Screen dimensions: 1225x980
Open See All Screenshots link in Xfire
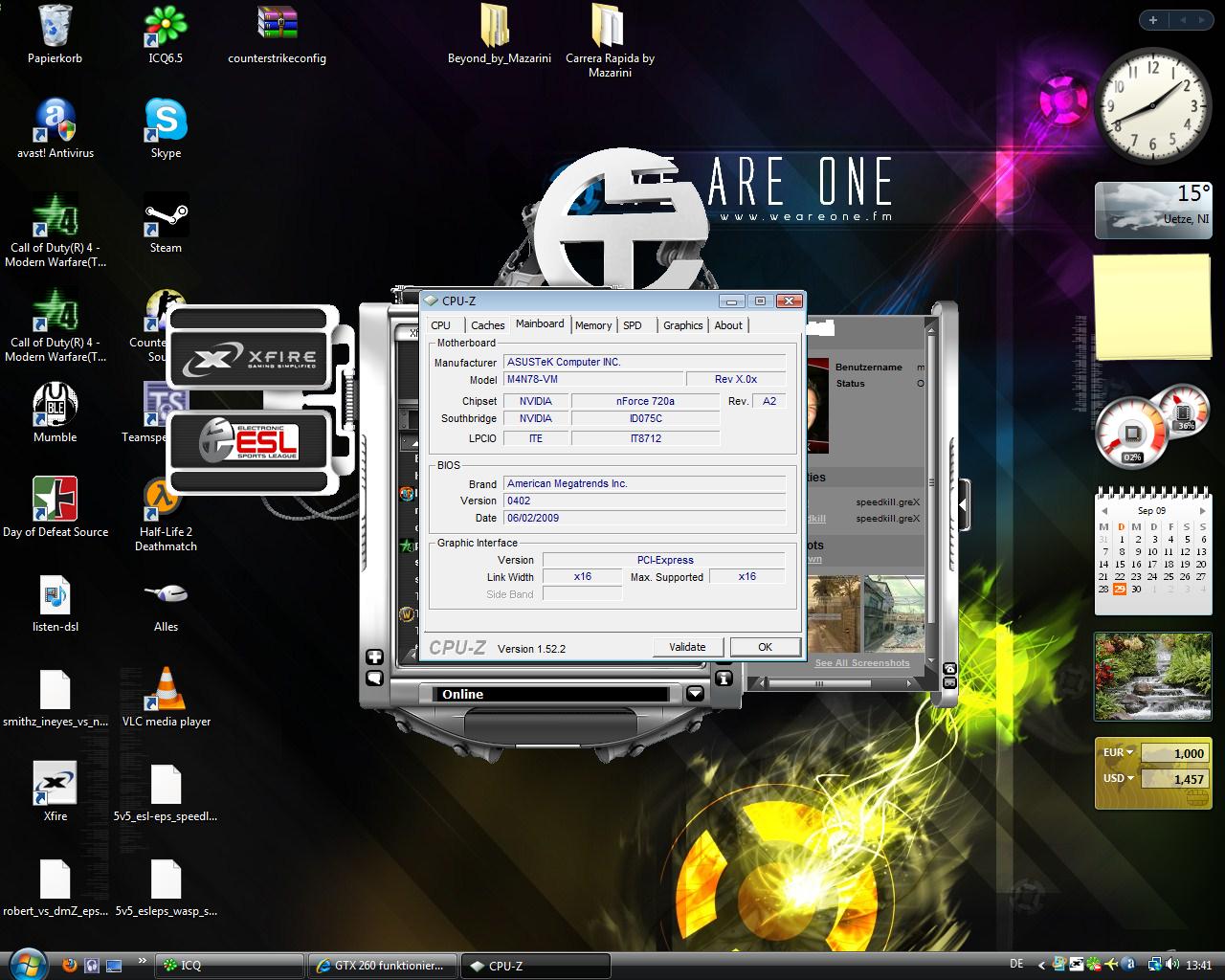pos(862,662)
